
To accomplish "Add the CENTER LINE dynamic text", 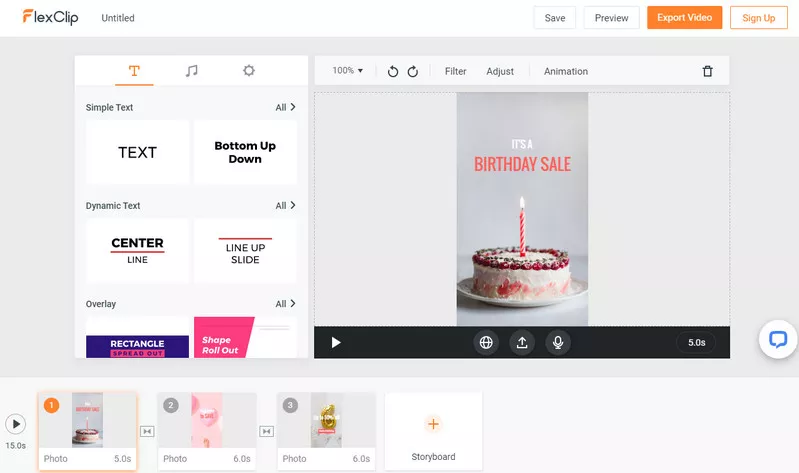I will coord(138,250).
